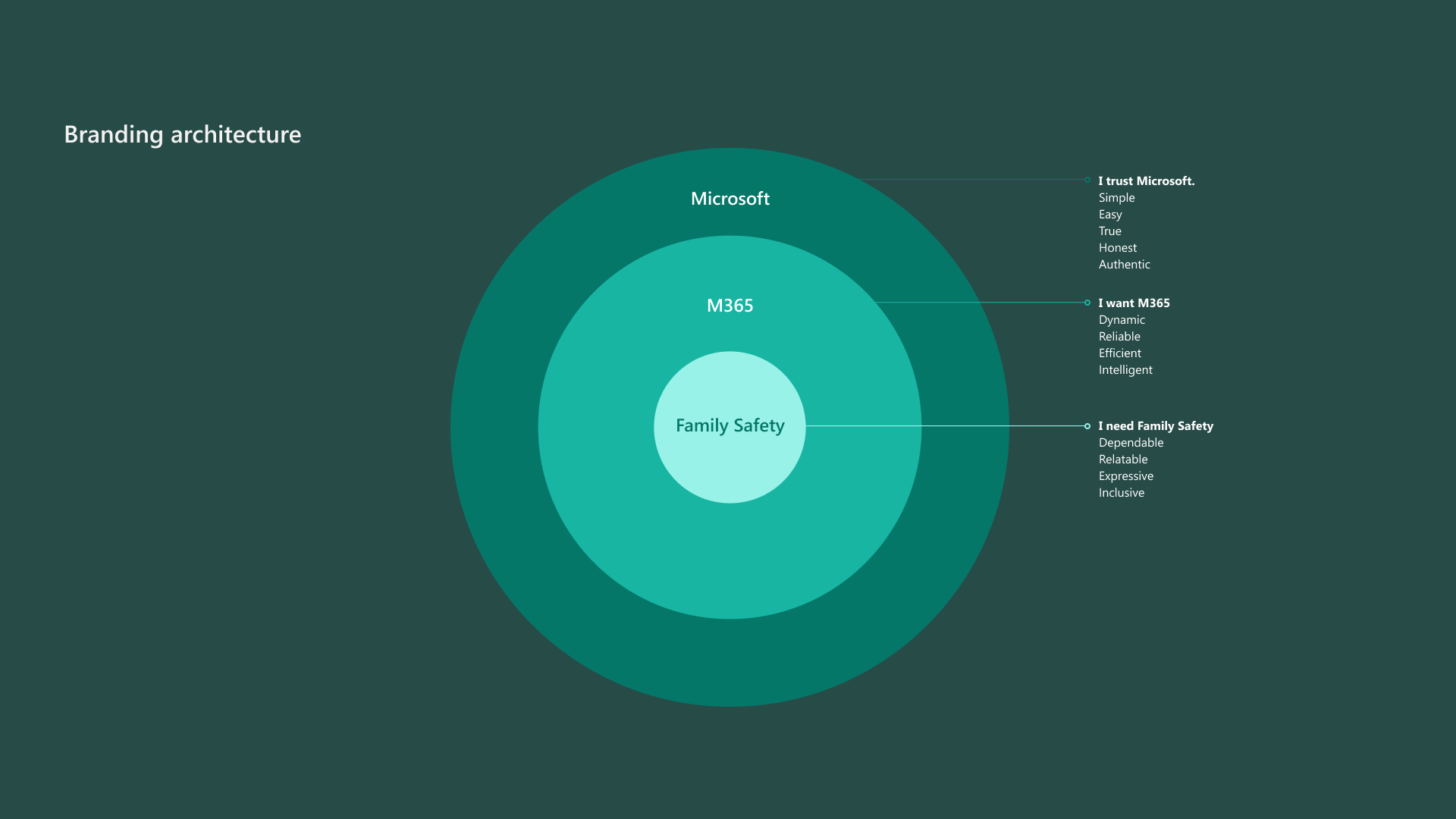Click the 'Microsoft' label in outer circle
Image resolution: width=1456 pixels, height=819 pixels.
click(x=730, y=199)
